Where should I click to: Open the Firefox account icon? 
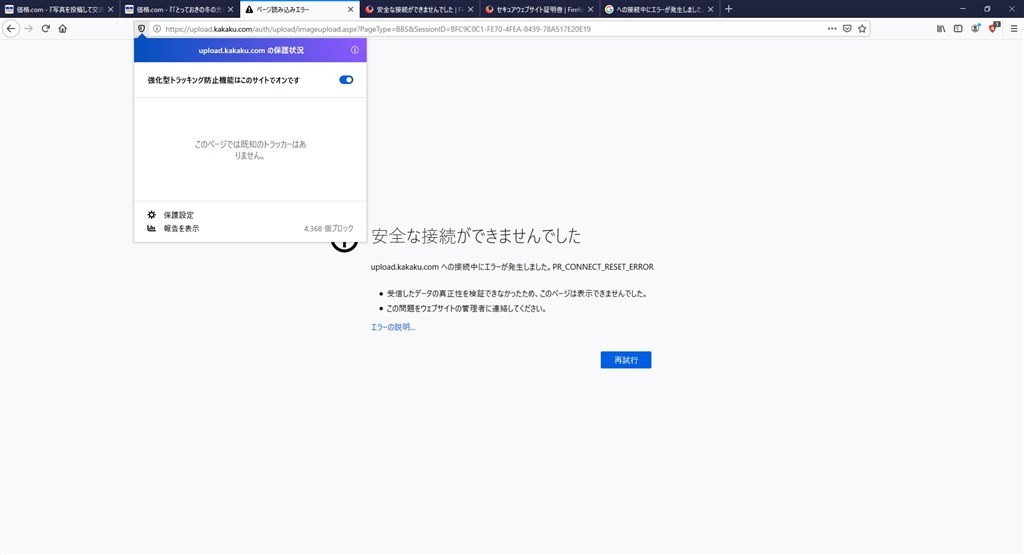pos(976,29)
